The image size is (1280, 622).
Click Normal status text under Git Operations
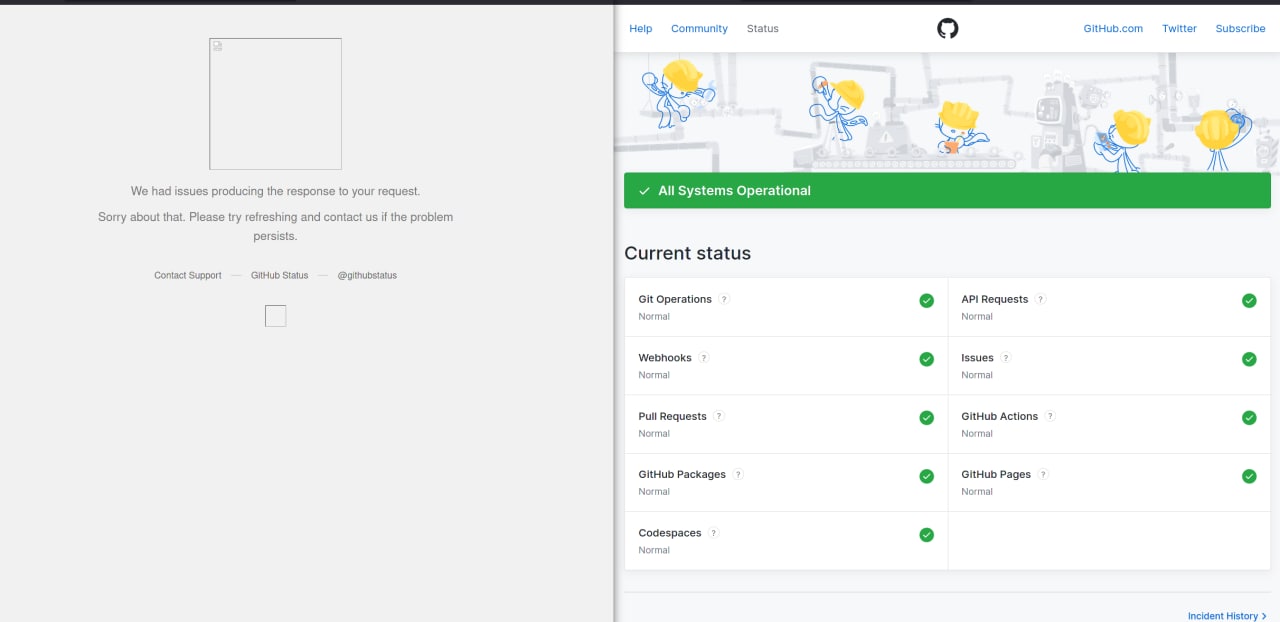(x=654, y=316)
